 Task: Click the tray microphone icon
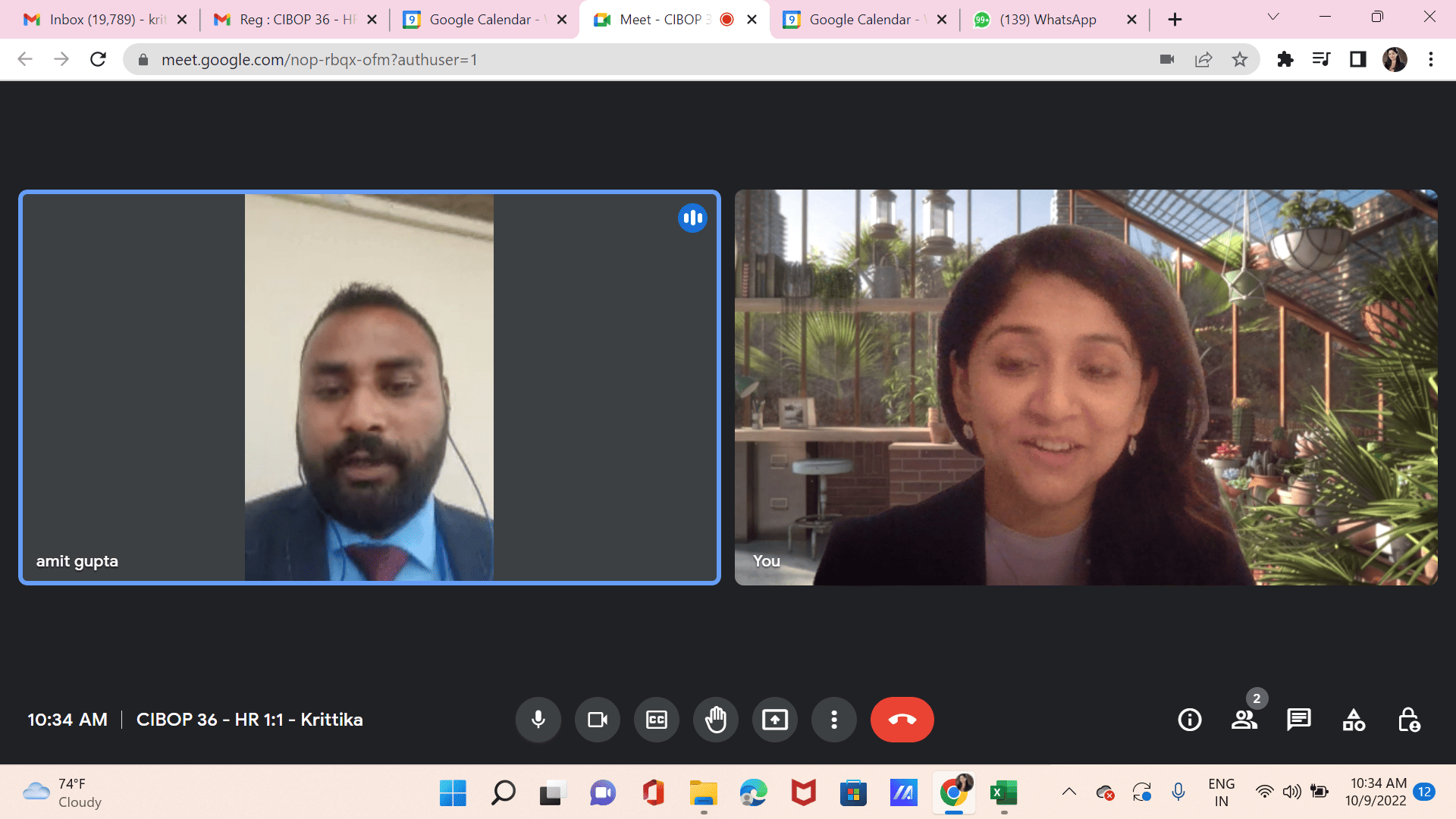1178,792
